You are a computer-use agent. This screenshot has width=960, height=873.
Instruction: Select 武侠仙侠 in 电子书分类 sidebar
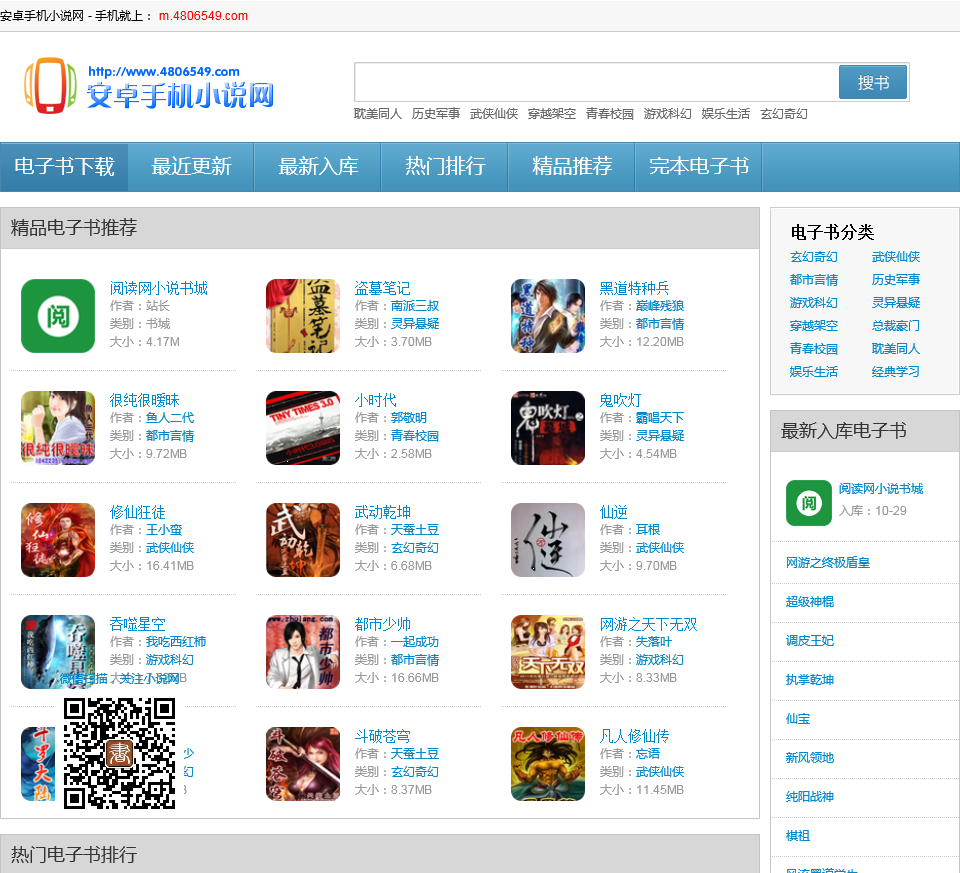pyautogui.click(x=896, y=257)
